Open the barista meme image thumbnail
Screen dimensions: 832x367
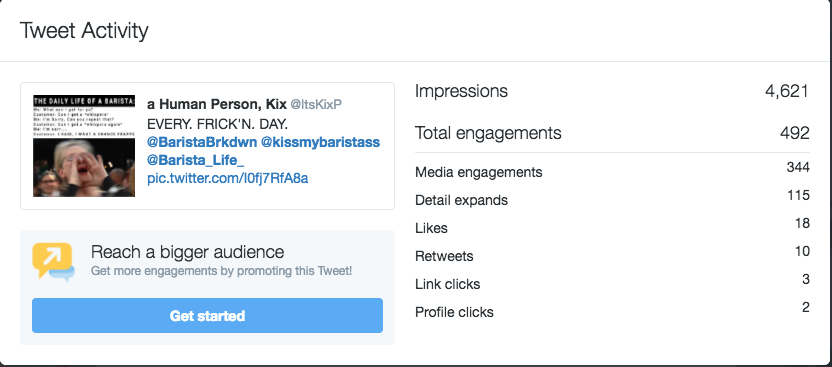tap(84, 146)
